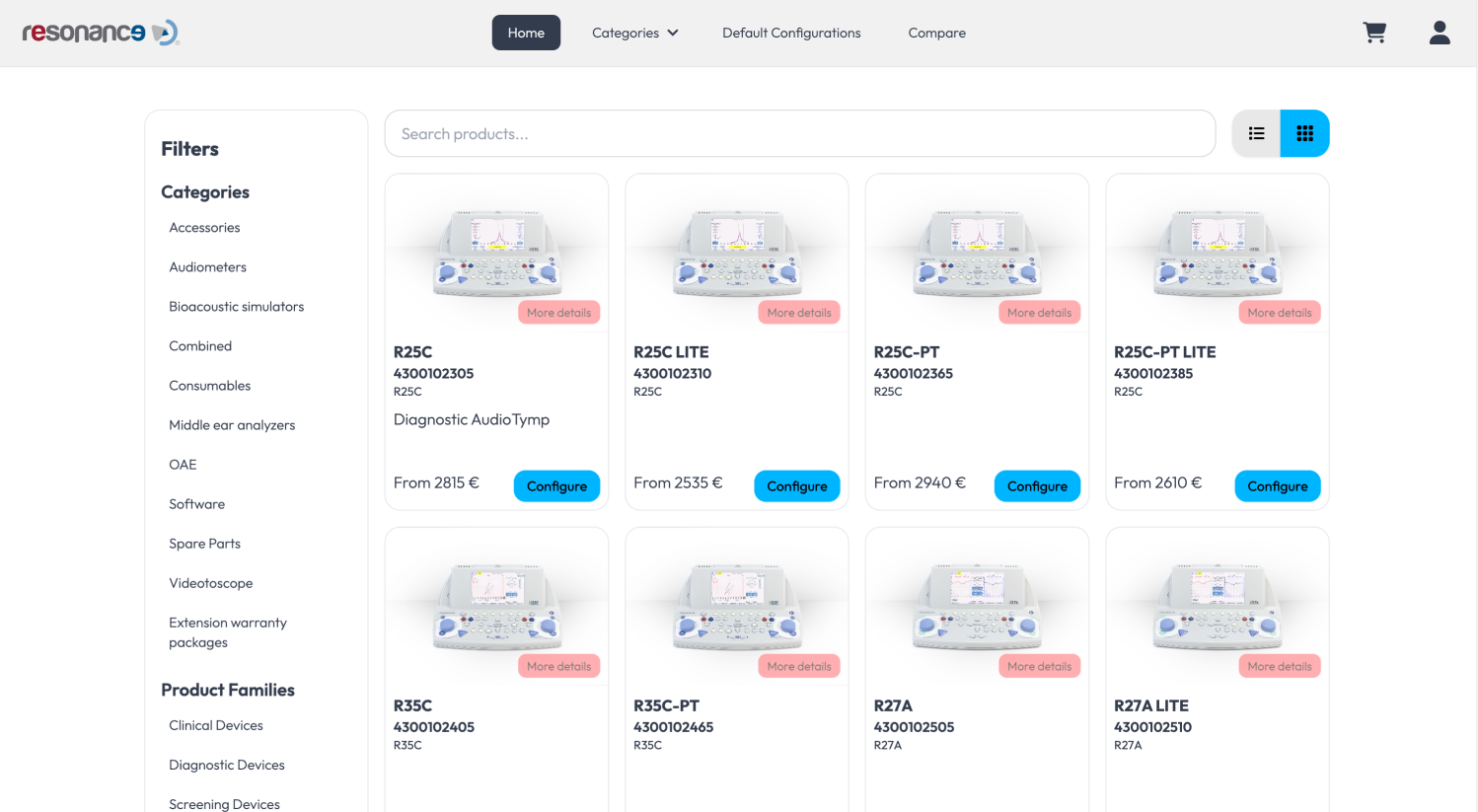
Task: Open the shopping cart
Action: pos(1374,33)
